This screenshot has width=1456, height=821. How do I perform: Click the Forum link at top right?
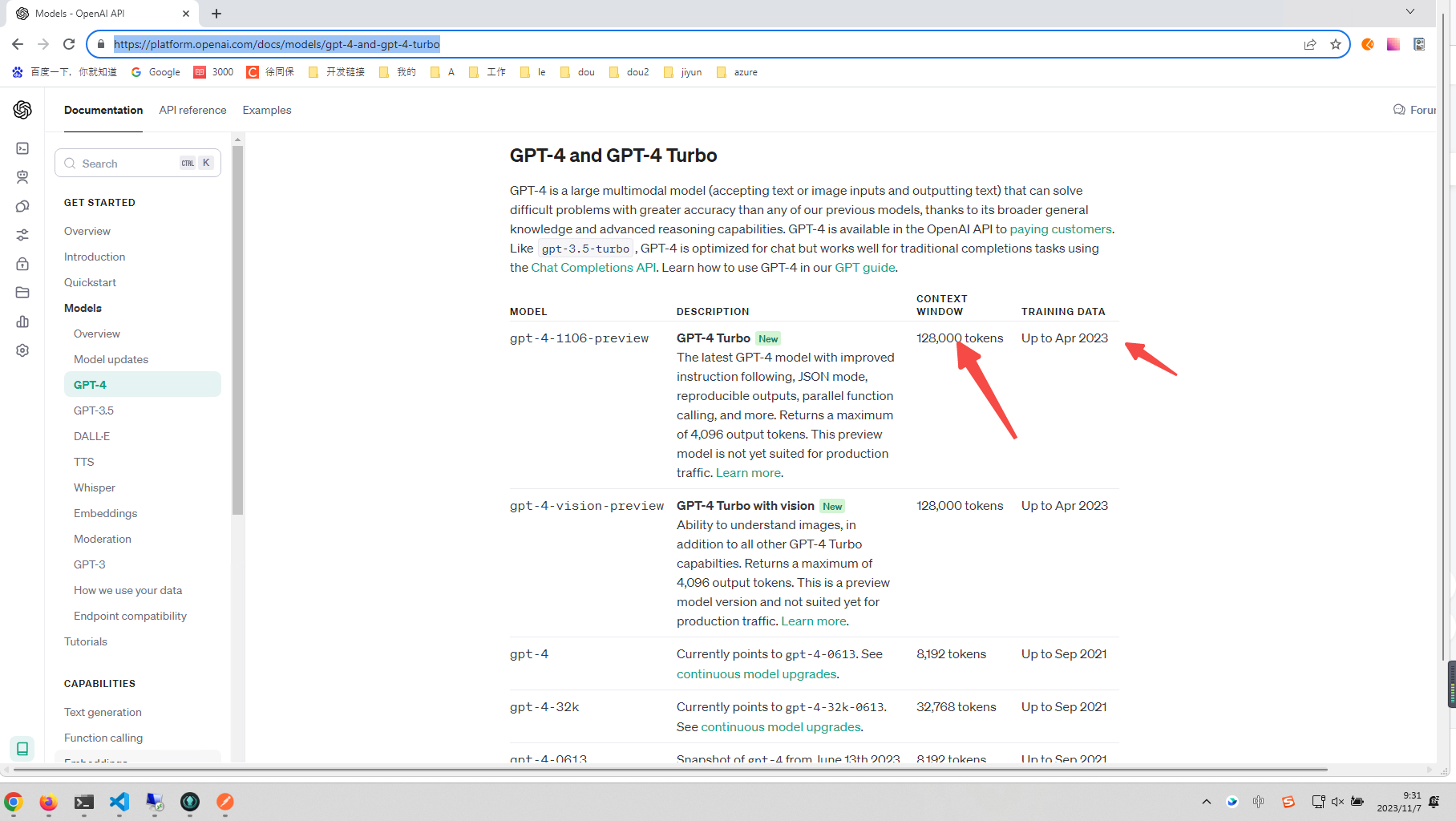tap(1416, 110)
